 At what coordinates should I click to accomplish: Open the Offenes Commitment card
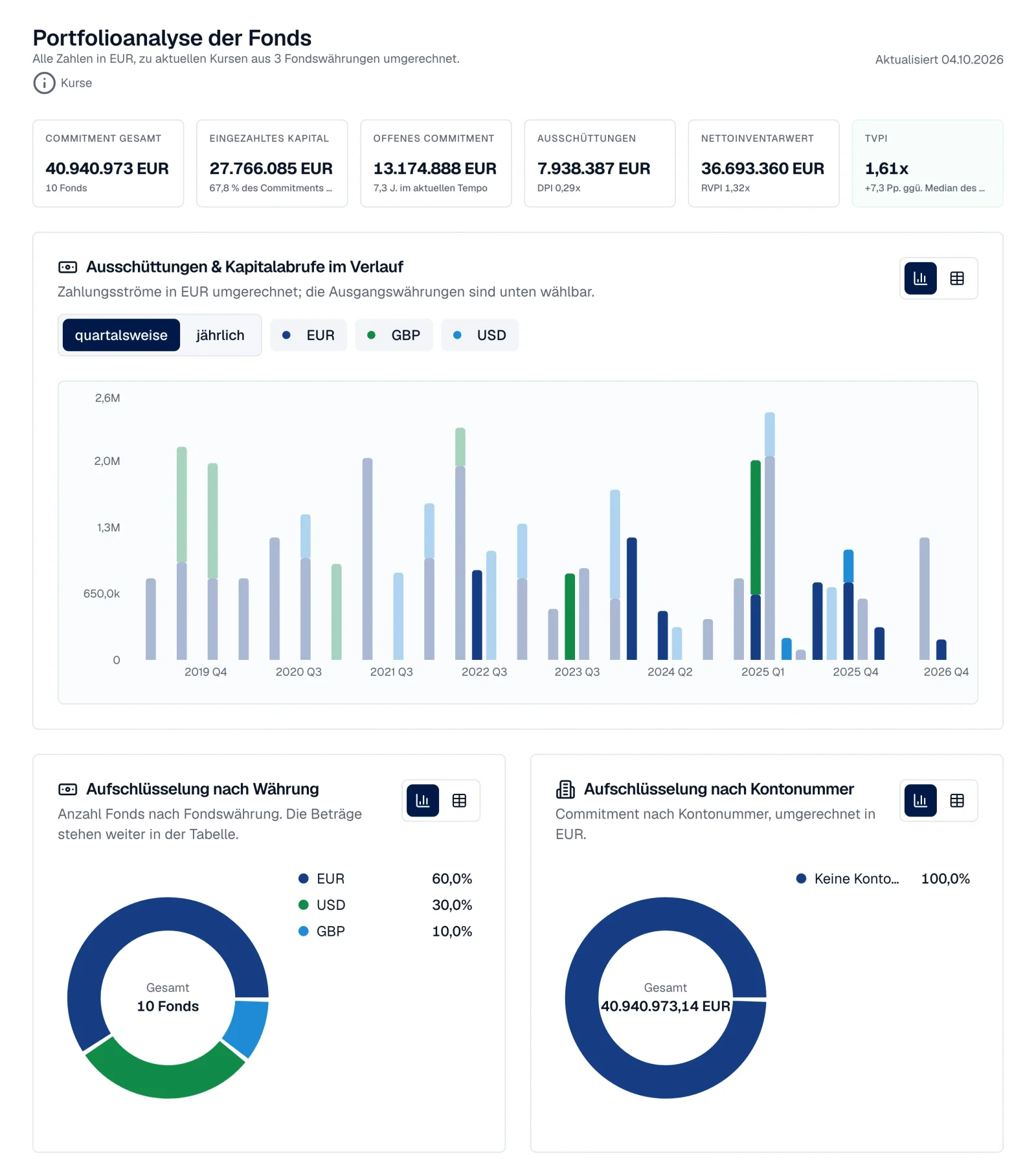[x=436, y=163]
